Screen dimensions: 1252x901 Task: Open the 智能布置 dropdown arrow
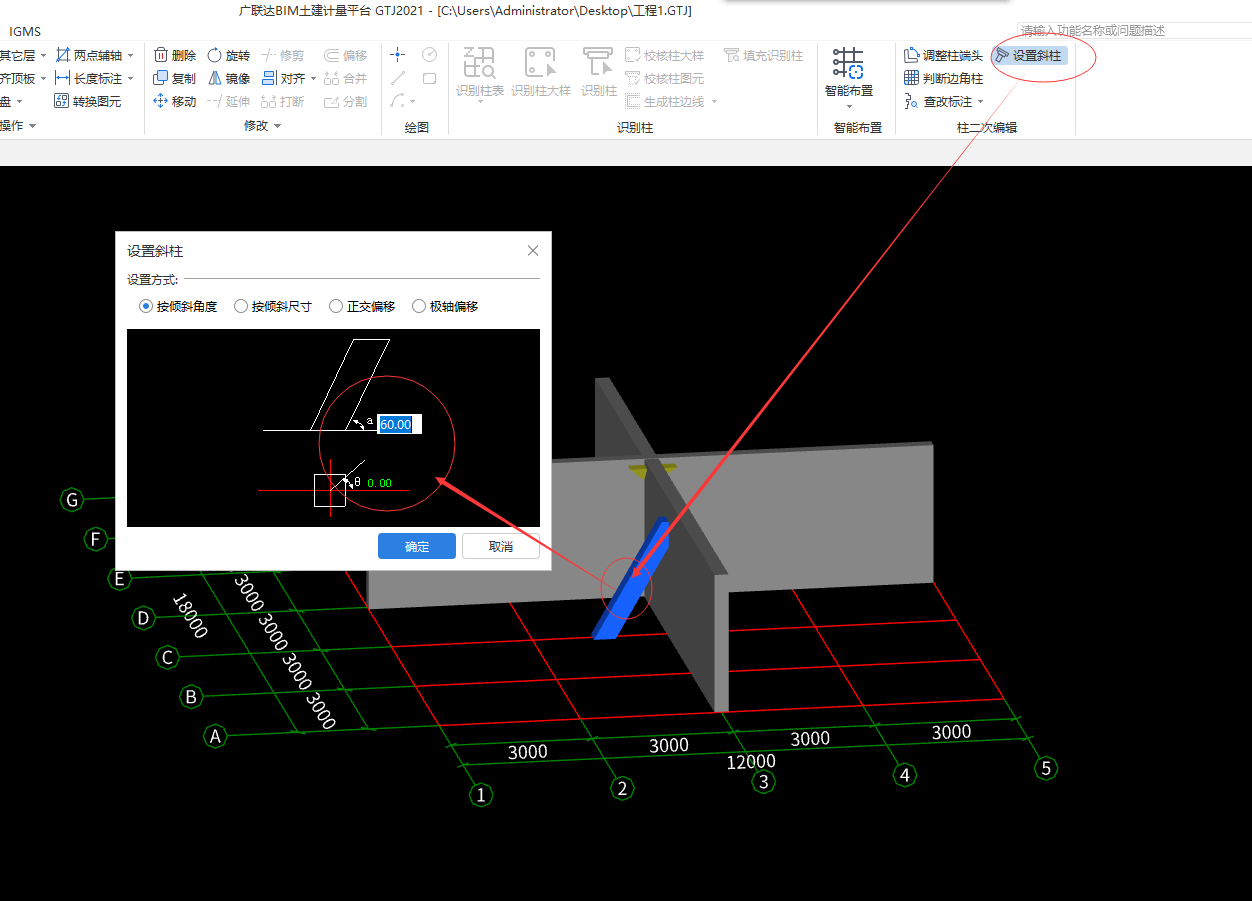[848, 106]
